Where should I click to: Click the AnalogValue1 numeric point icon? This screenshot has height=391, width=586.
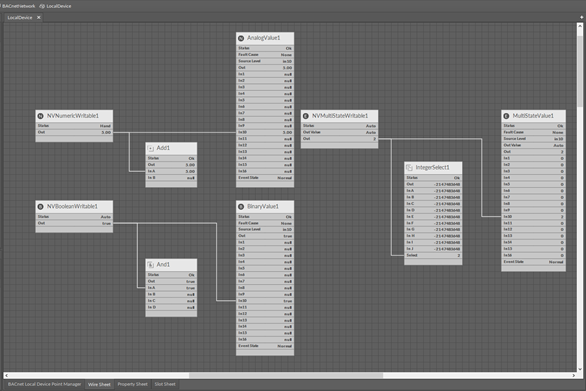[241, 38]
